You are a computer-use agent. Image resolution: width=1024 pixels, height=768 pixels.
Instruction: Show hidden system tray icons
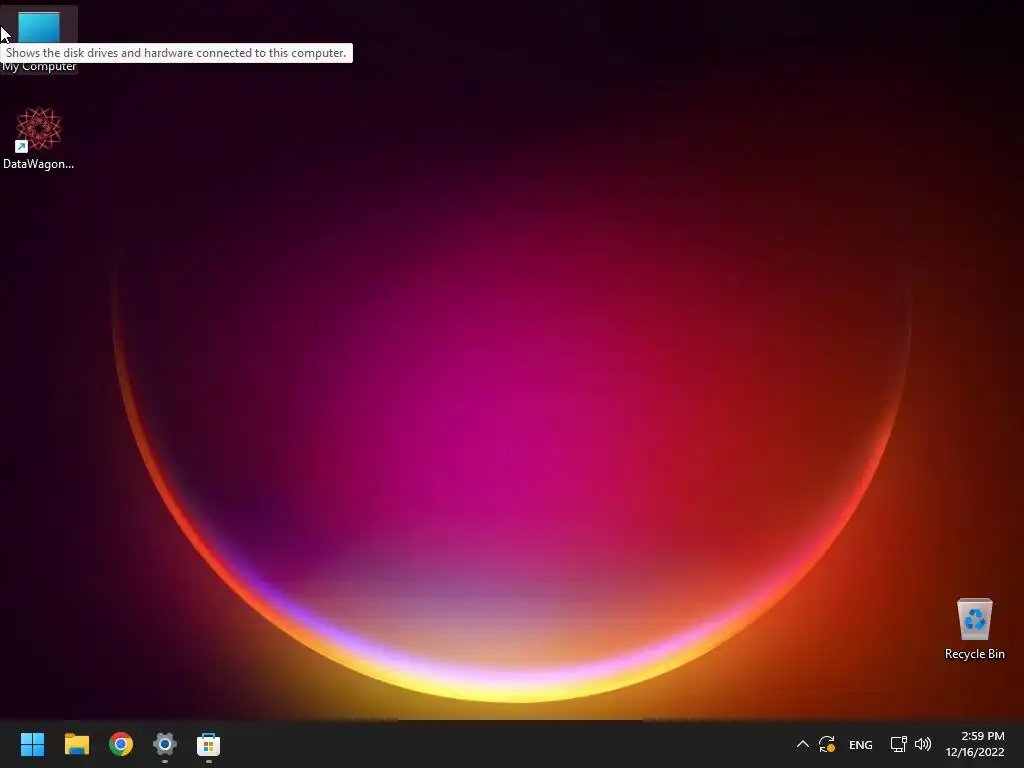(x=803, y=744)
